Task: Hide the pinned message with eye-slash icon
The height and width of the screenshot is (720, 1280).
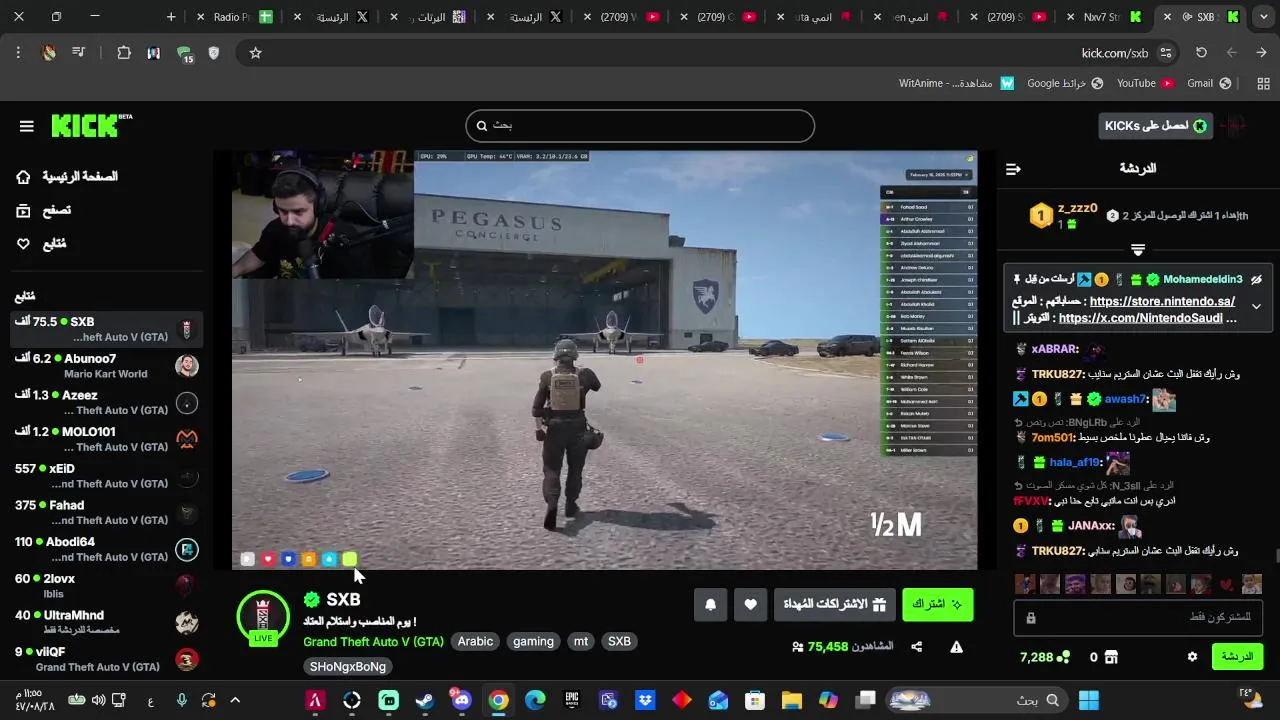Action: click(x=1256, y=279)
